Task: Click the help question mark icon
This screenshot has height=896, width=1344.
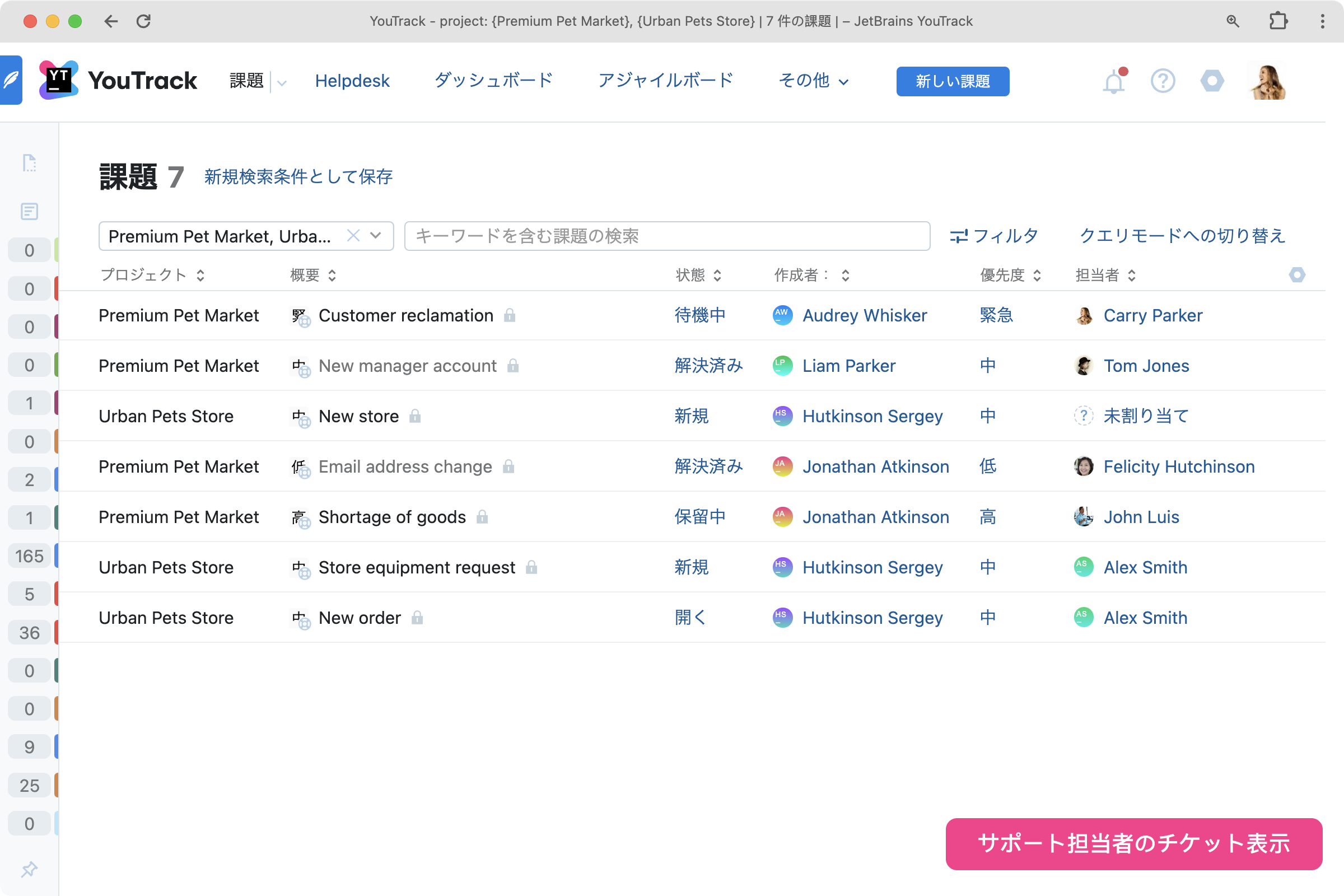Action: click(x=1163, y=81)
